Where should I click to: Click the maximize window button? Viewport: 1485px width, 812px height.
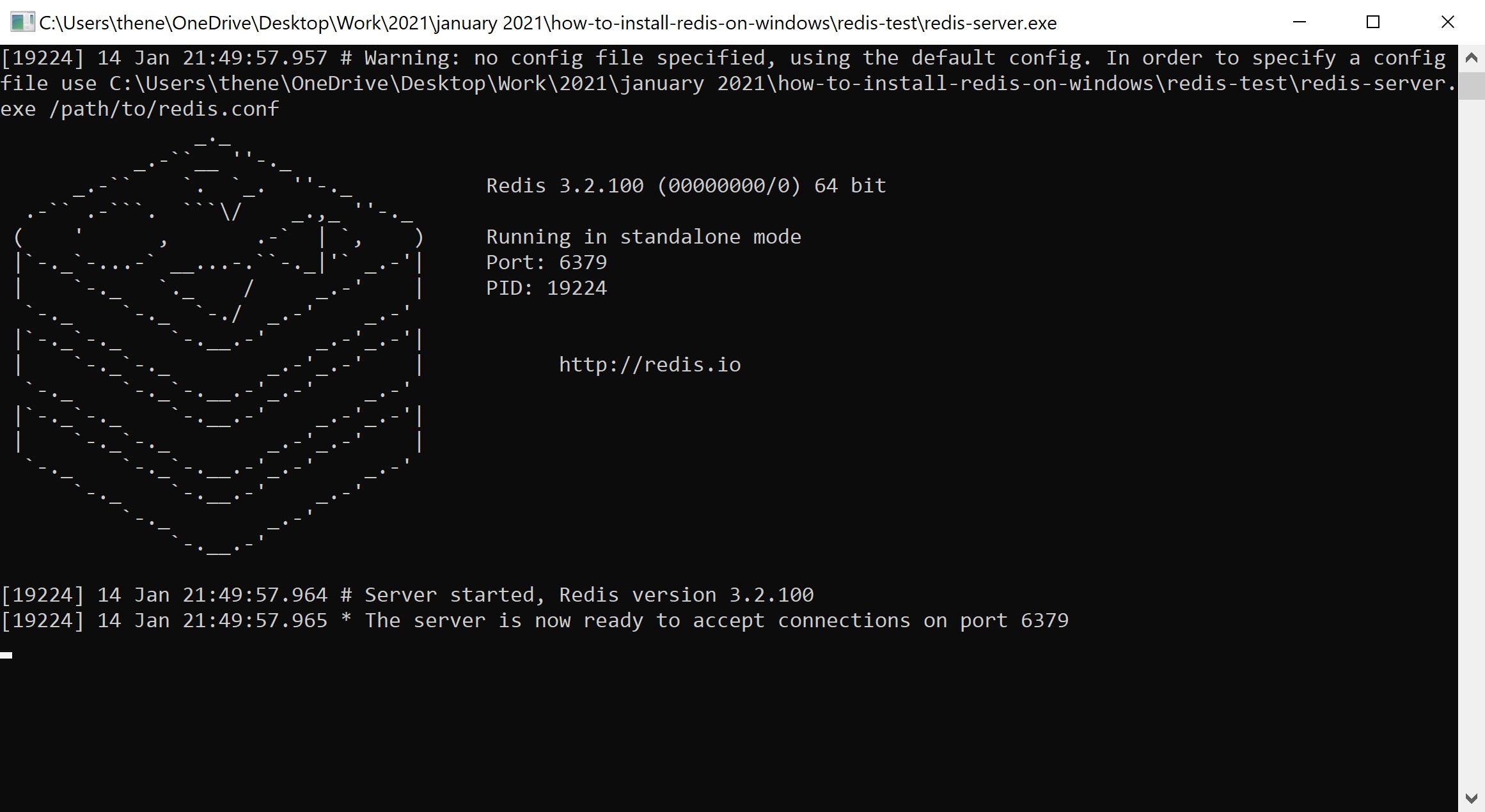1375,21
